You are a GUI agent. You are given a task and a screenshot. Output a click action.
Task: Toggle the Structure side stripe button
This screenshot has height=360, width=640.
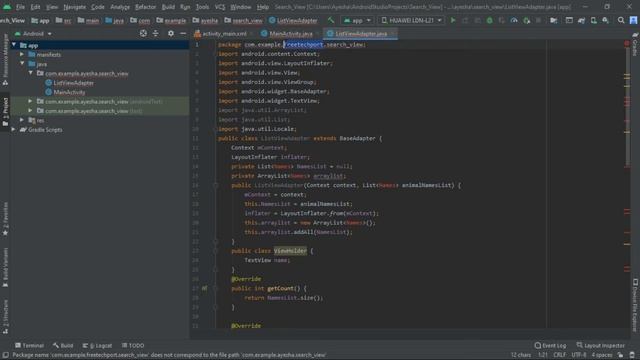pos(5,317)
